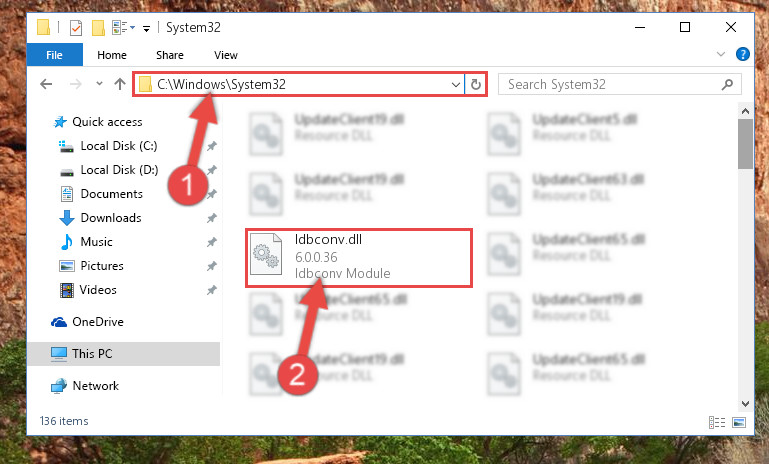Switch to large thumbnails view icon

(739, 422)
